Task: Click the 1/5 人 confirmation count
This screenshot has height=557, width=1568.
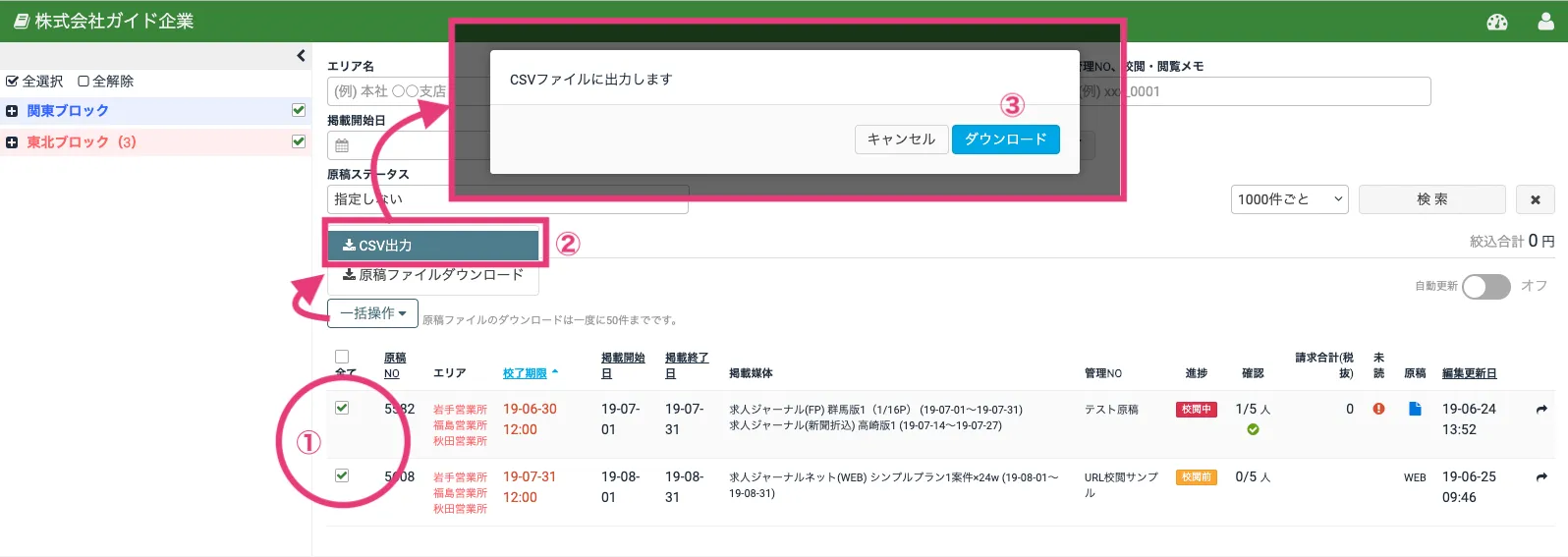Action: tap(1253, 409)
